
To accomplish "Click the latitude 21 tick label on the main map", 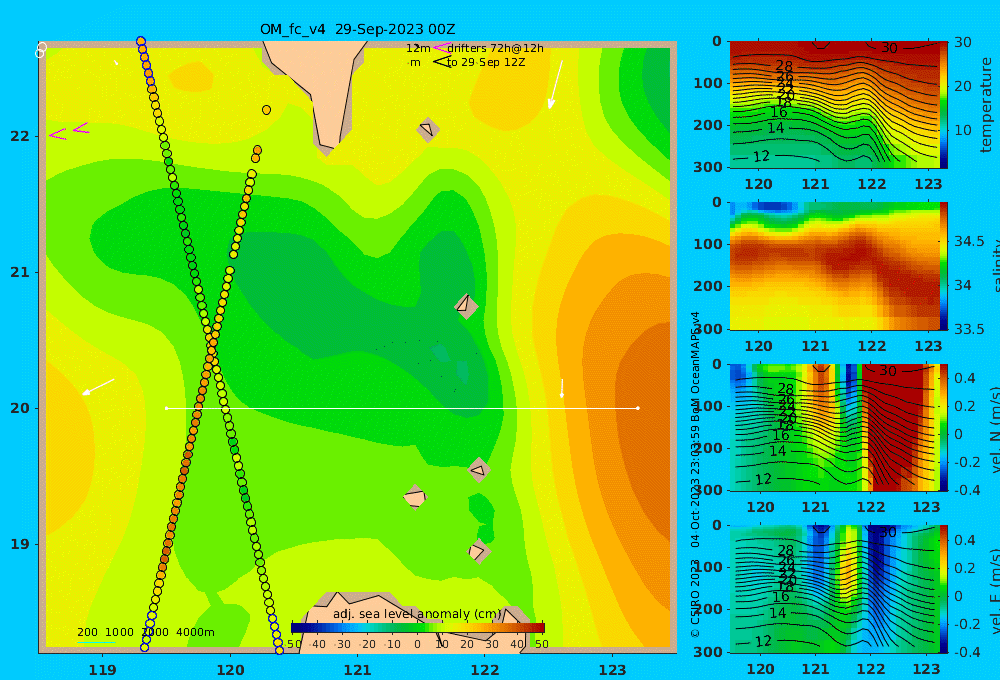I will point(20,272).
